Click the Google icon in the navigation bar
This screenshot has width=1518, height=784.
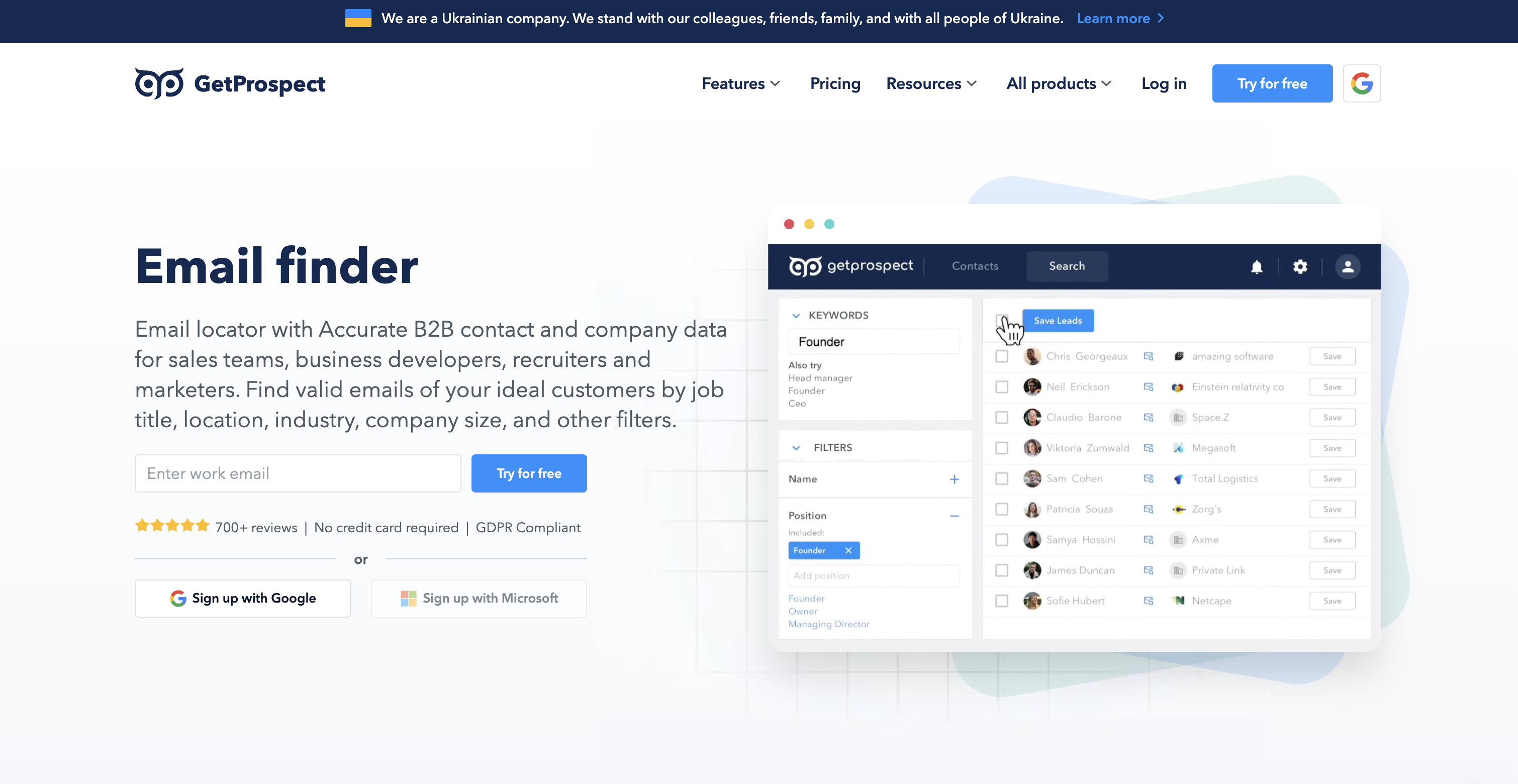[1362, 83]
